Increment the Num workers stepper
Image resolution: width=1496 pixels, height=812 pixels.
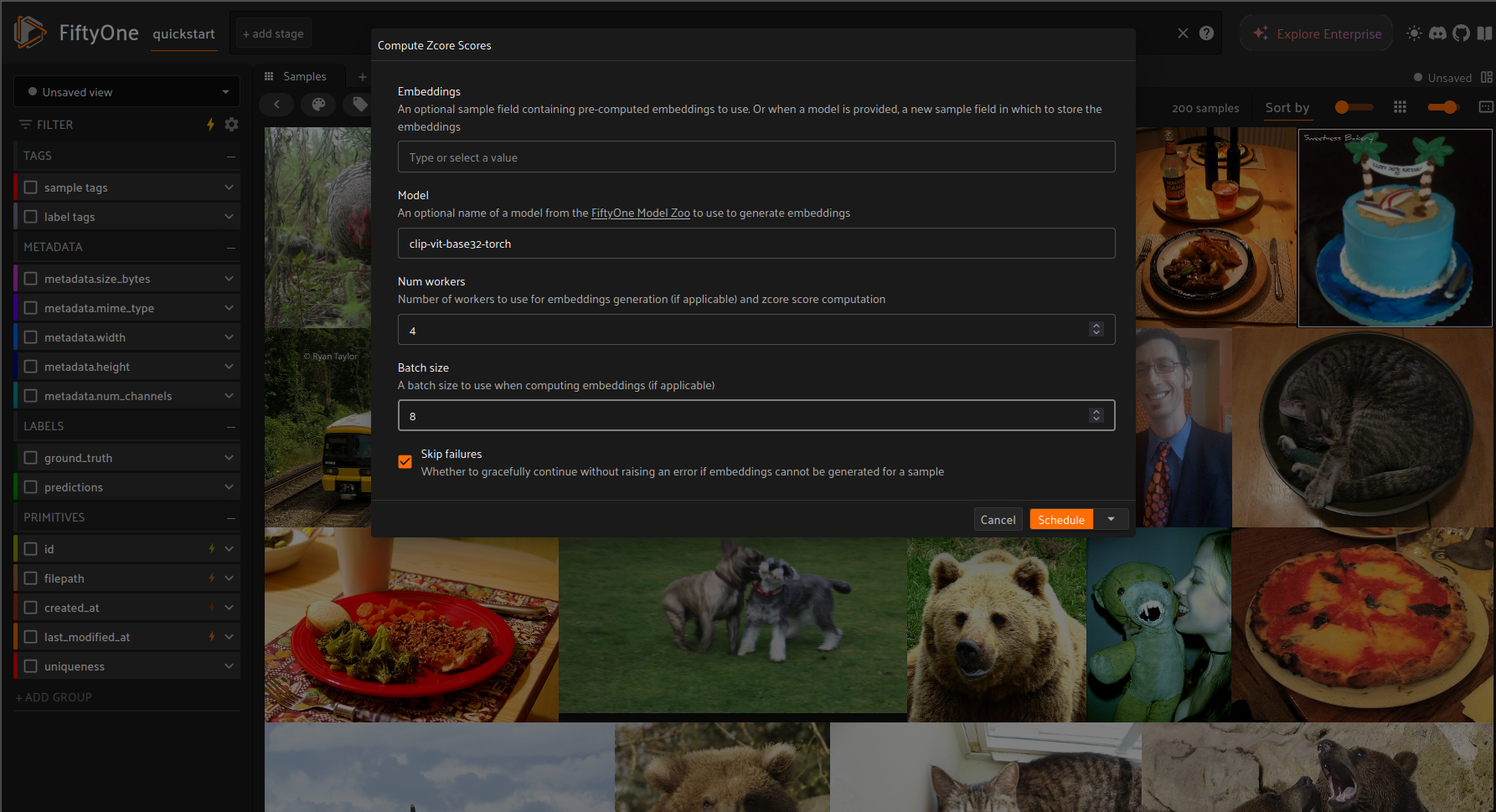[1096, 326]
